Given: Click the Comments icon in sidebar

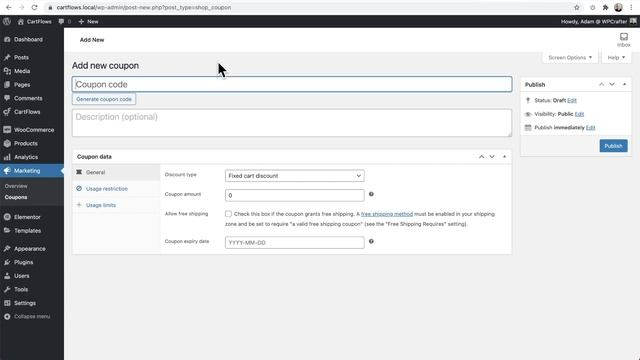Looking at the screenshot, I should [7, 98].
